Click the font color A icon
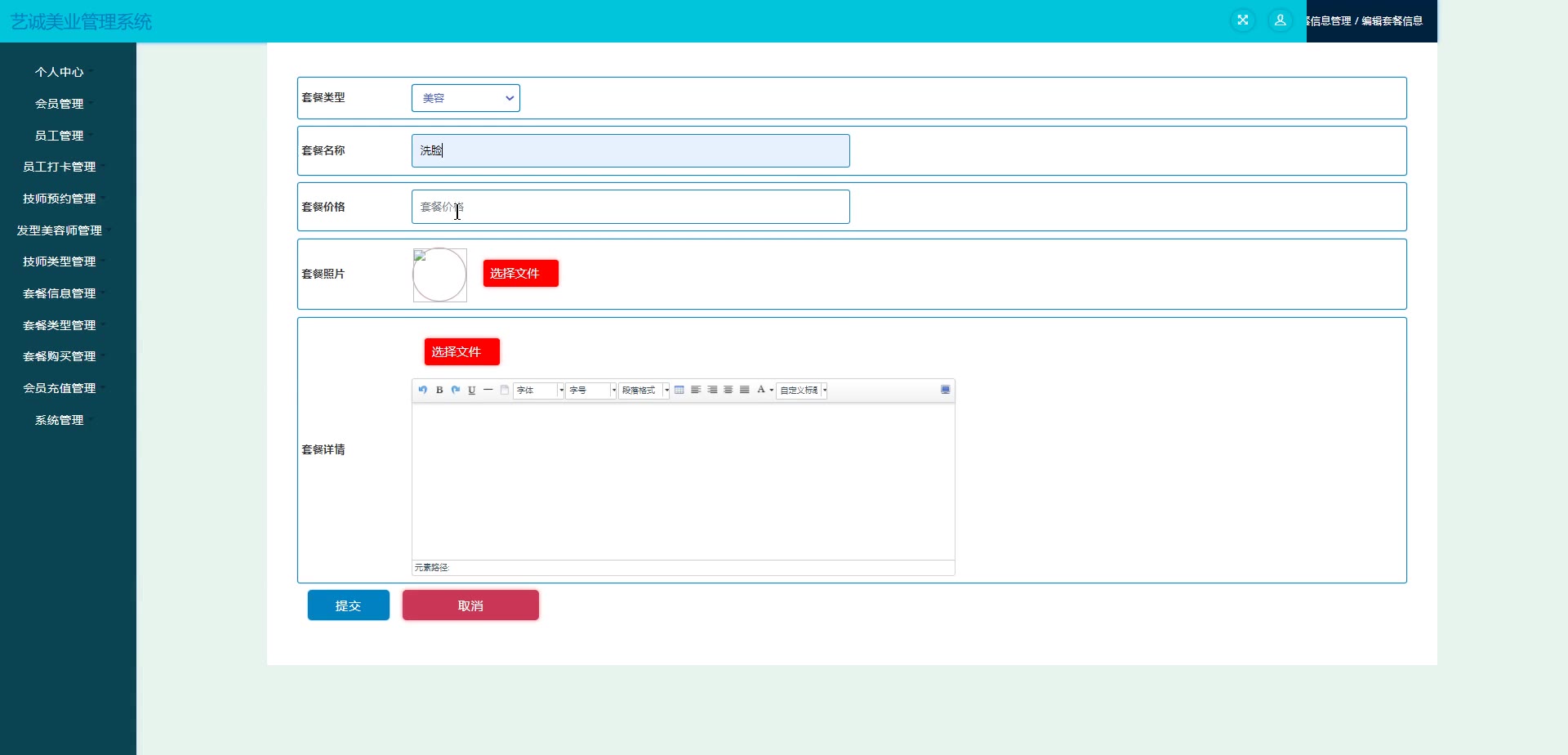 pyautogui.click(x=760, y=390)
